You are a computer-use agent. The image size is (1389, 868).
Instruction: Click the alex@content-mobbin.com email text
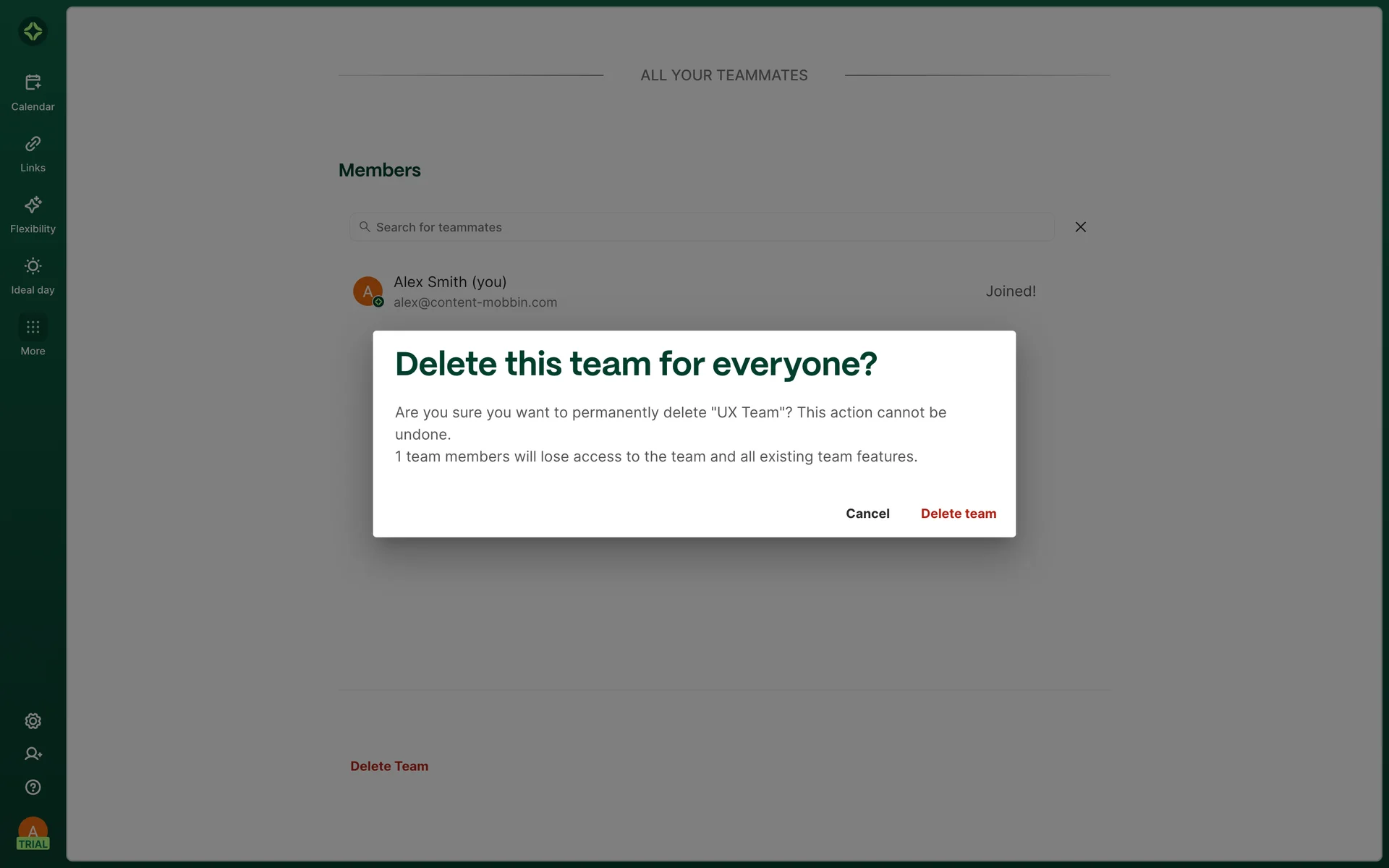(x=475, y=302)
